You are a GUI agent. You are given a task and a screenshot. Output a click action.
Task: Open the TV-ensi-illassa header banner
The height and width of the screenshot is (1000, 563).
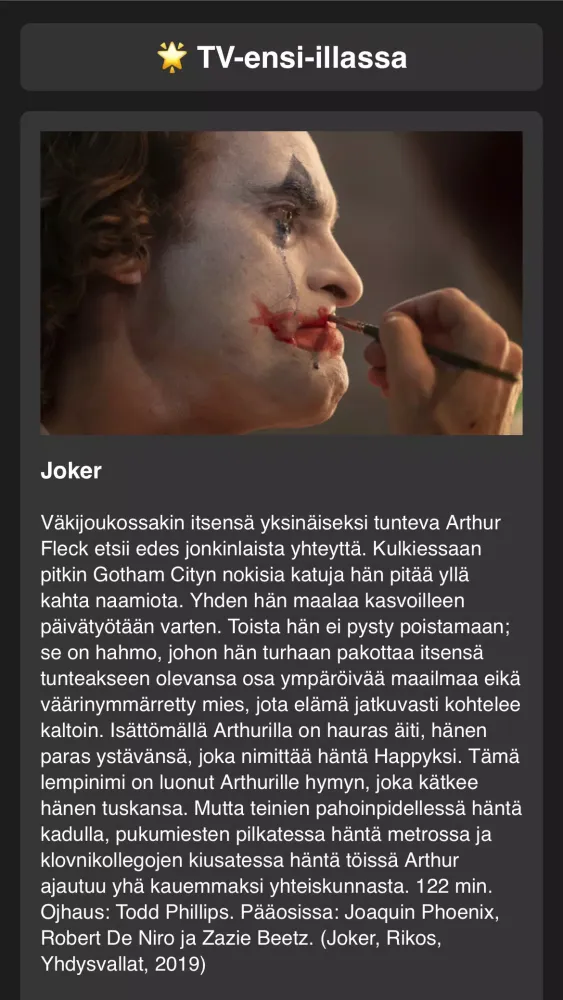point(281,57)
